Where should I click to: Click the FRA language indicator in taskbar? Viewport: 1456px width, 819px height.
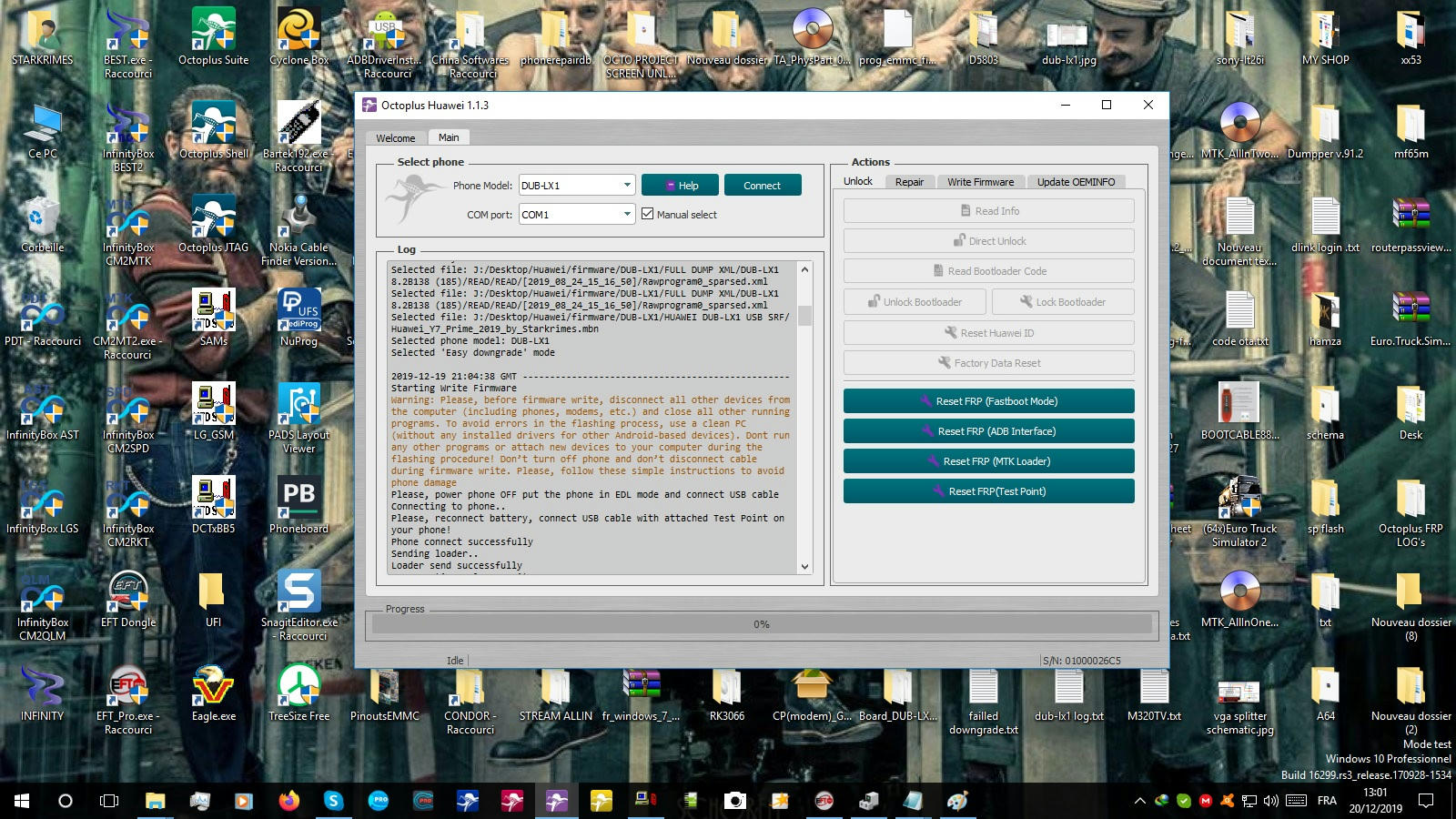pyautogui.click(x=1327, y=801)
